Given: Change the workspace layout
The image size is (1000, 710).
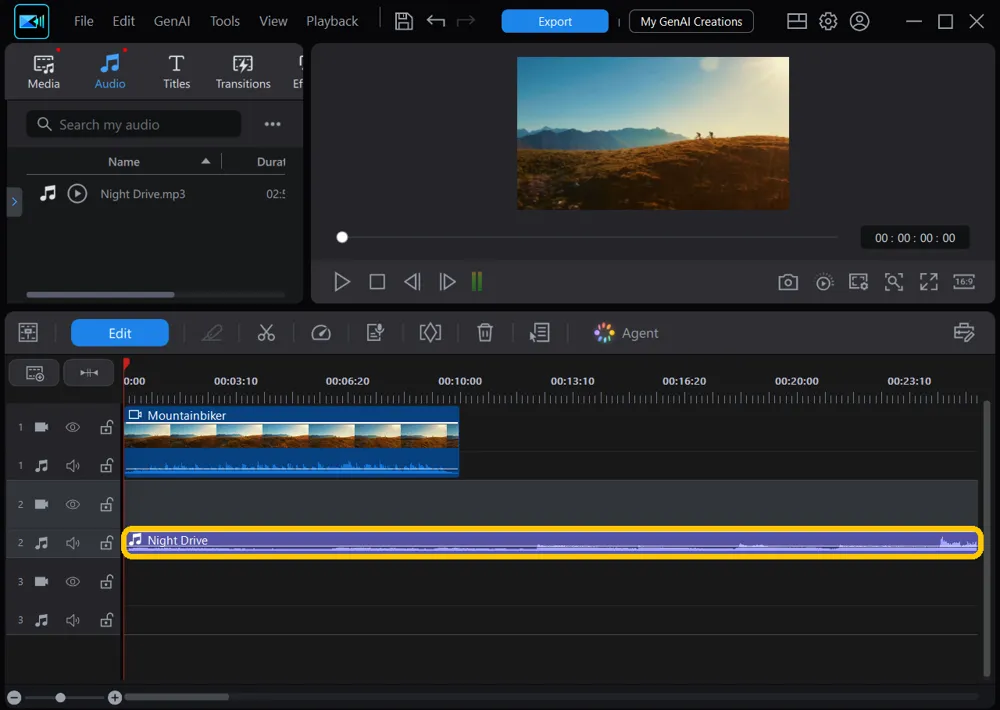Looking at the screenshot, I should point(797,21).
